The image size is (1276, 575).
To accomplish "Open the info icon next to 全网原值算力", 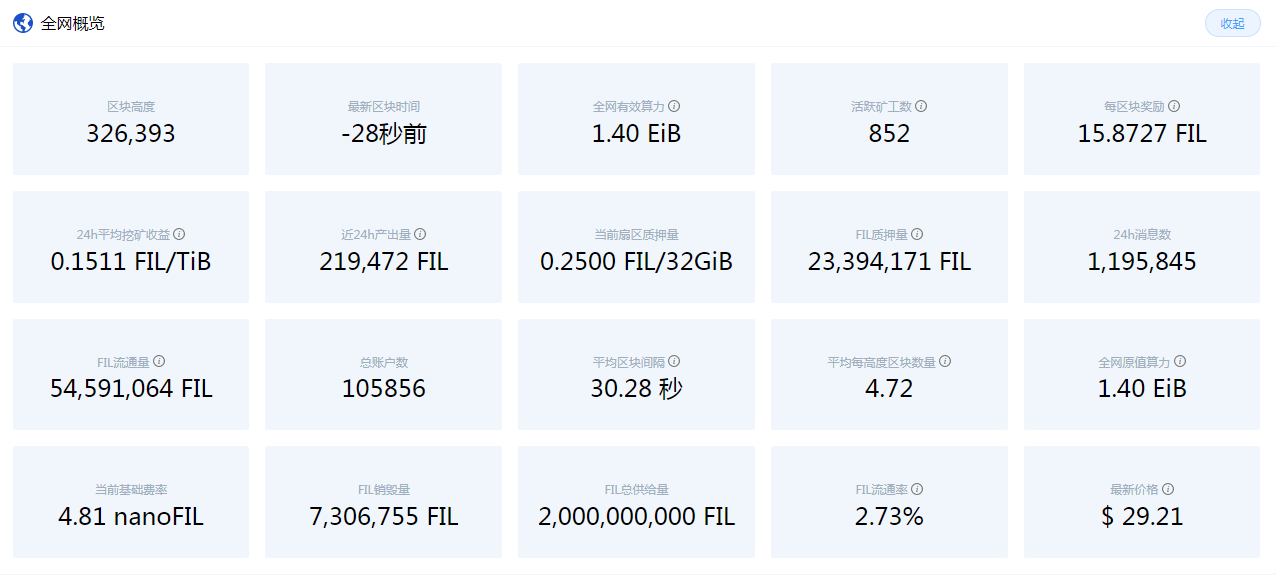I will coord(1180,361).
